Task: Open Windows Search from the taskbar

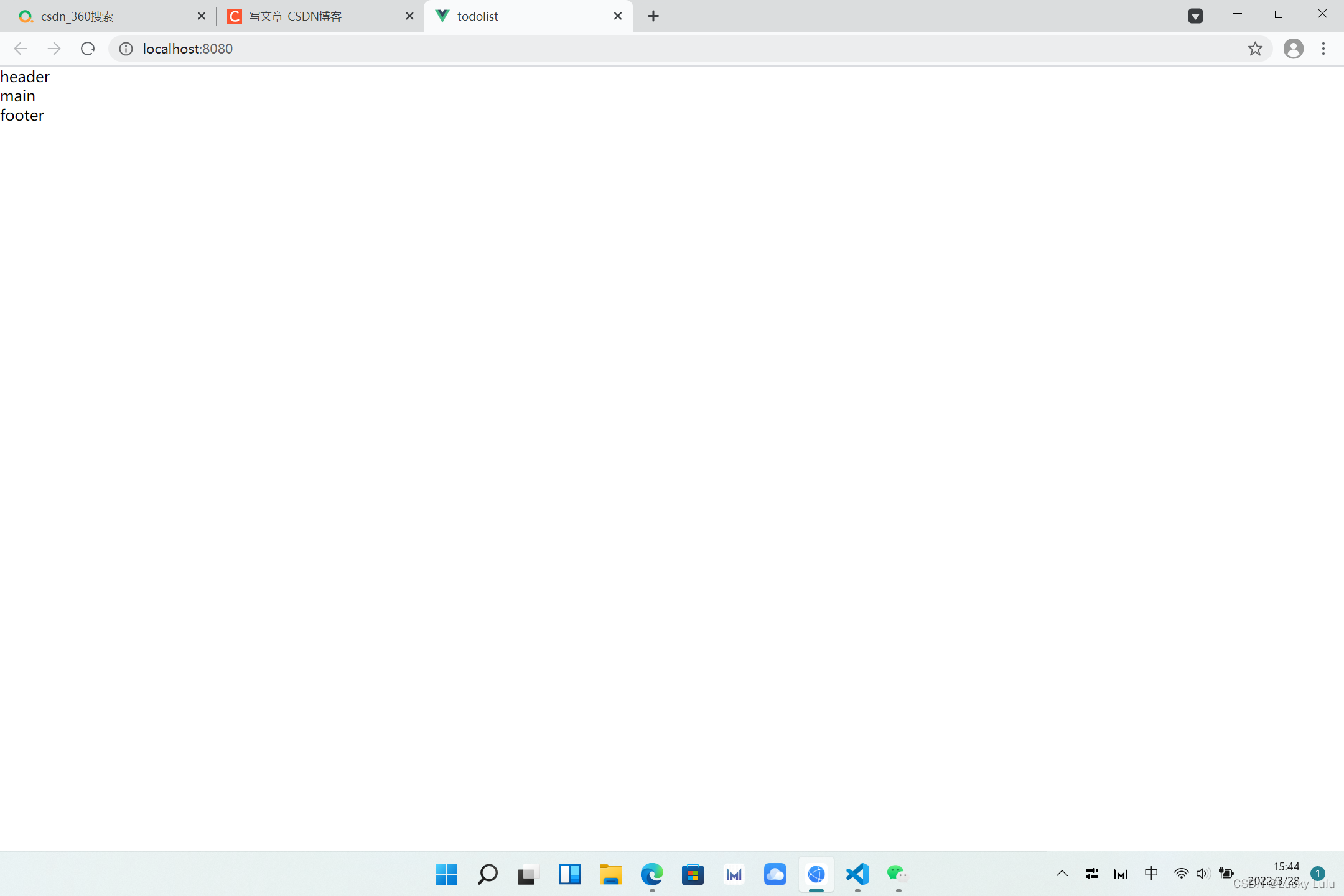Action: 487,874
